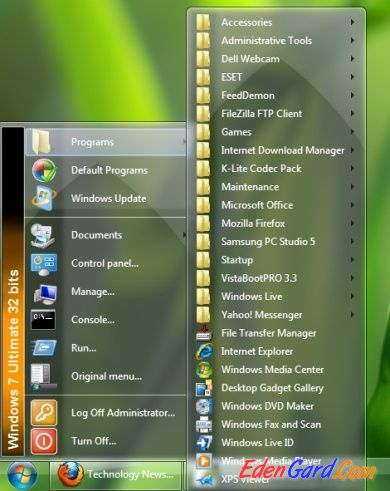Click the Run... label
Viewport: 390px width, 491px height.
click(x=83, y=348)
